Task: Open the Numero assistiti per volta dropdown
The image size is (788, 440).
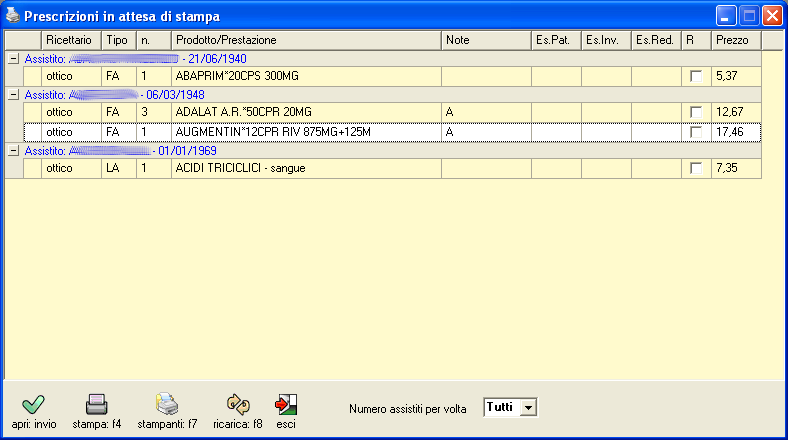Action: pyautogui.click(x=528, y=407)
